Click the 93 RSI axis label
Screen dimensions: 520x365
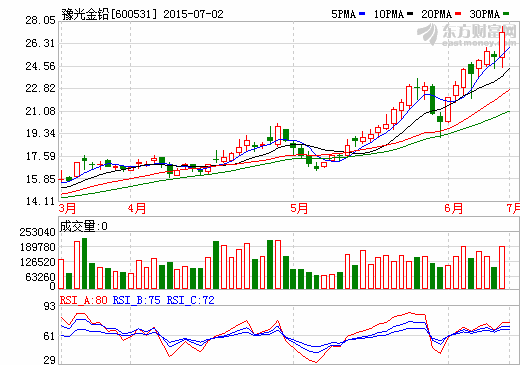[x=50, y=306]
